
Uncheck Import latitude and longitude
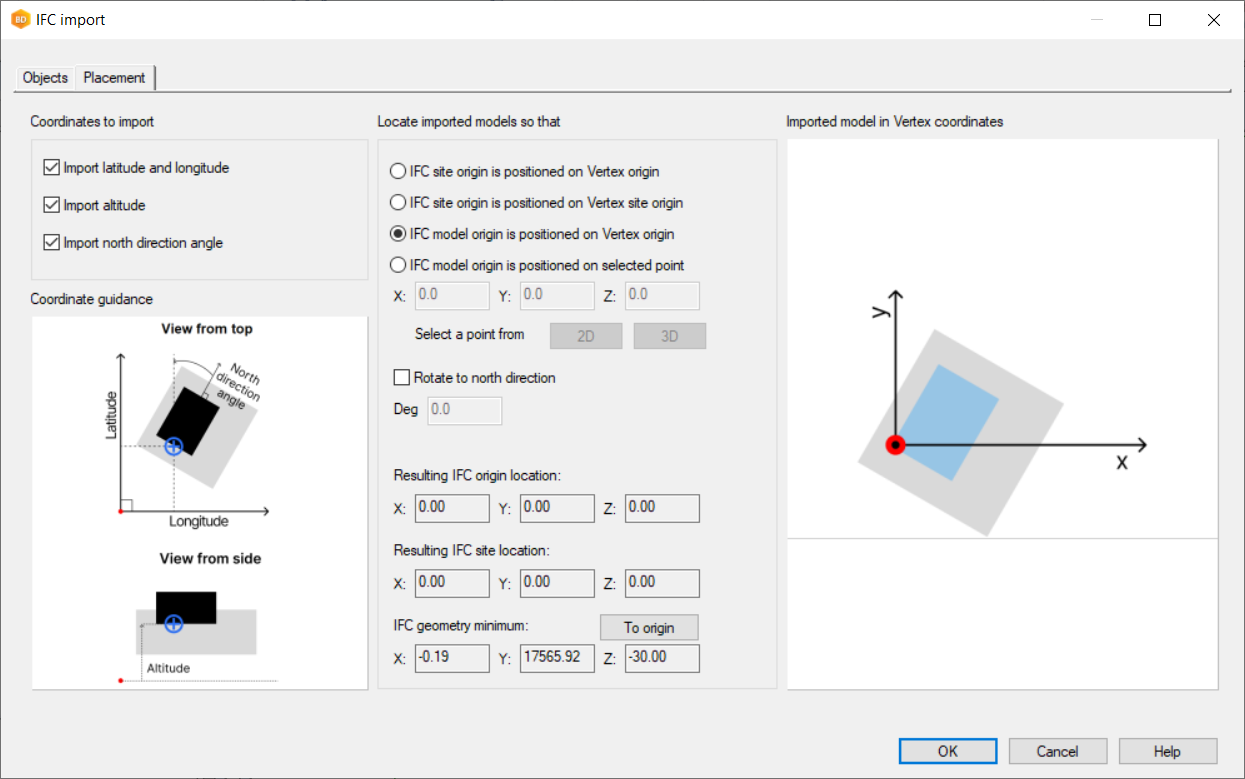pyautogui.click(x=53, y=168)
